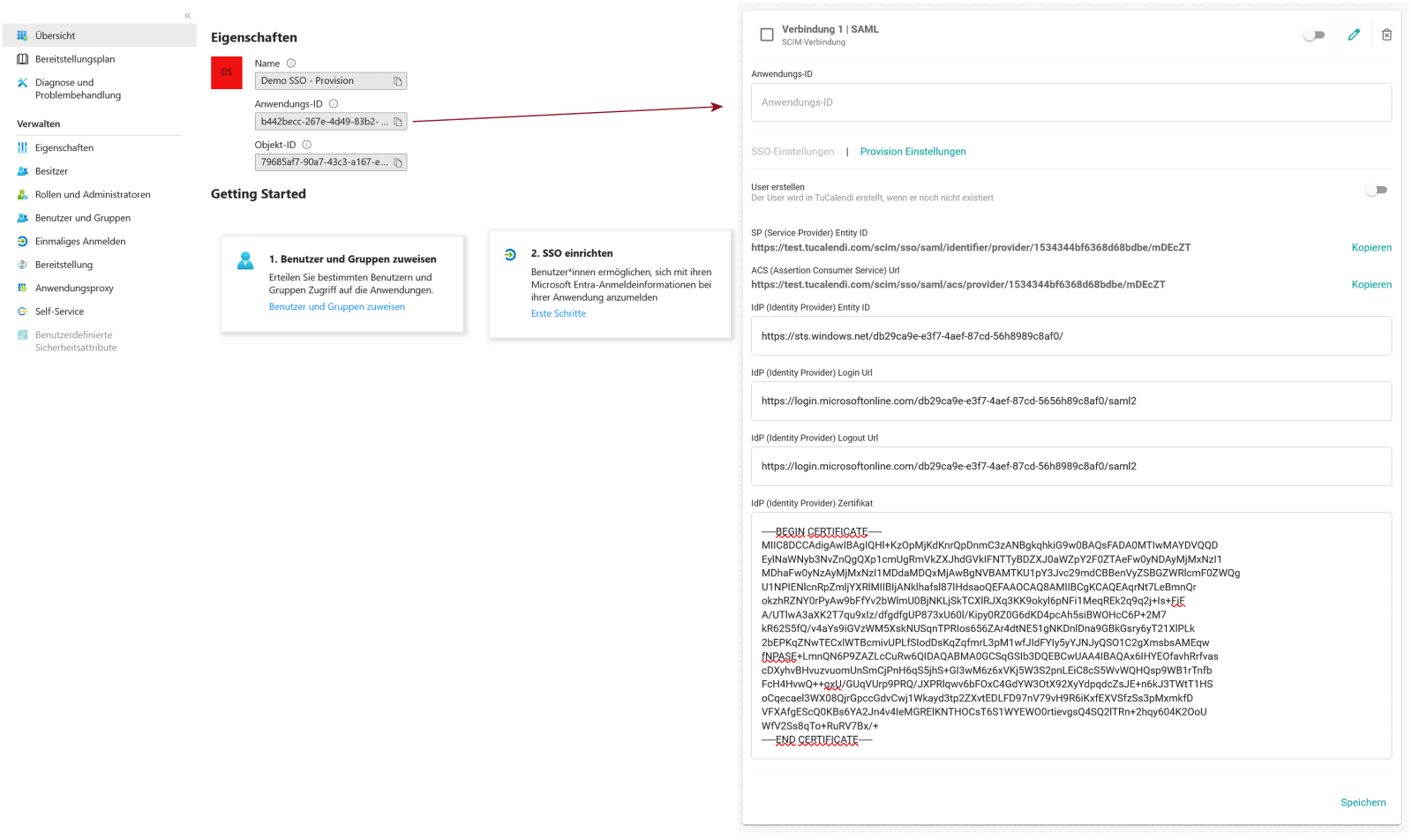Copy the ACS Url via Kopieren

tap(1371, 285)
